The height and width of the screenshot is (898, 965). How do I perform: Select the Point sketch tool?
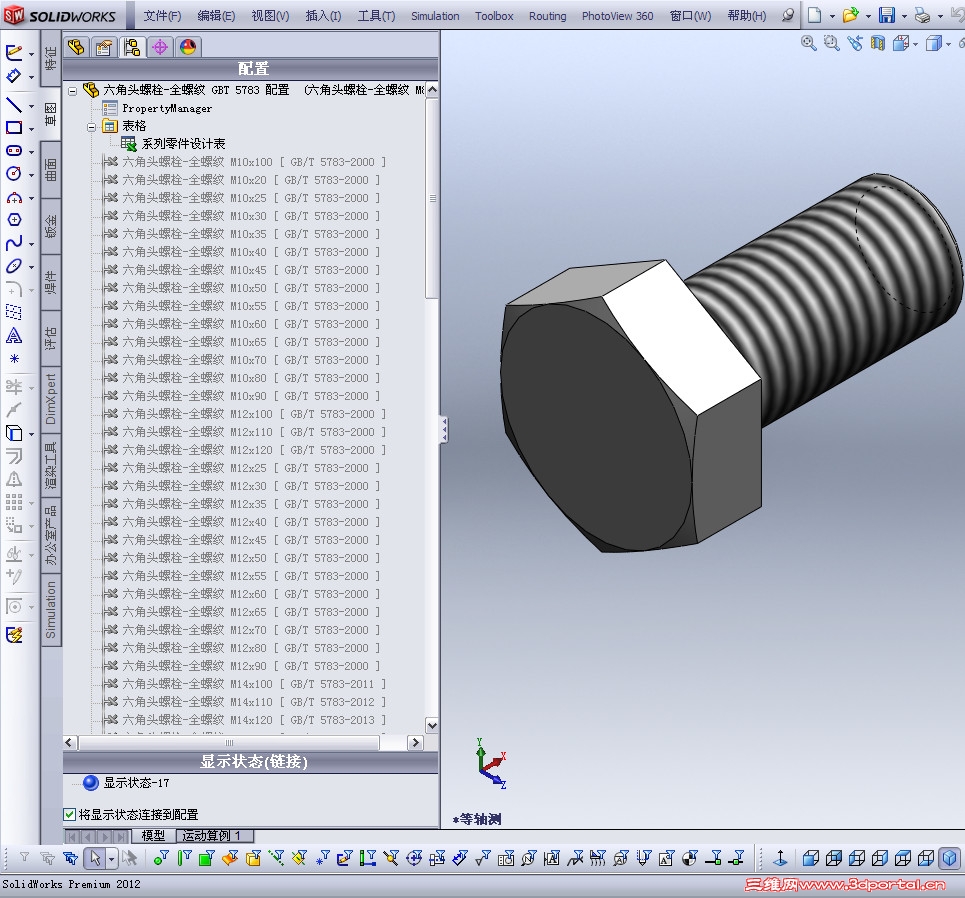pyautogui.click(x=14, y=359)
